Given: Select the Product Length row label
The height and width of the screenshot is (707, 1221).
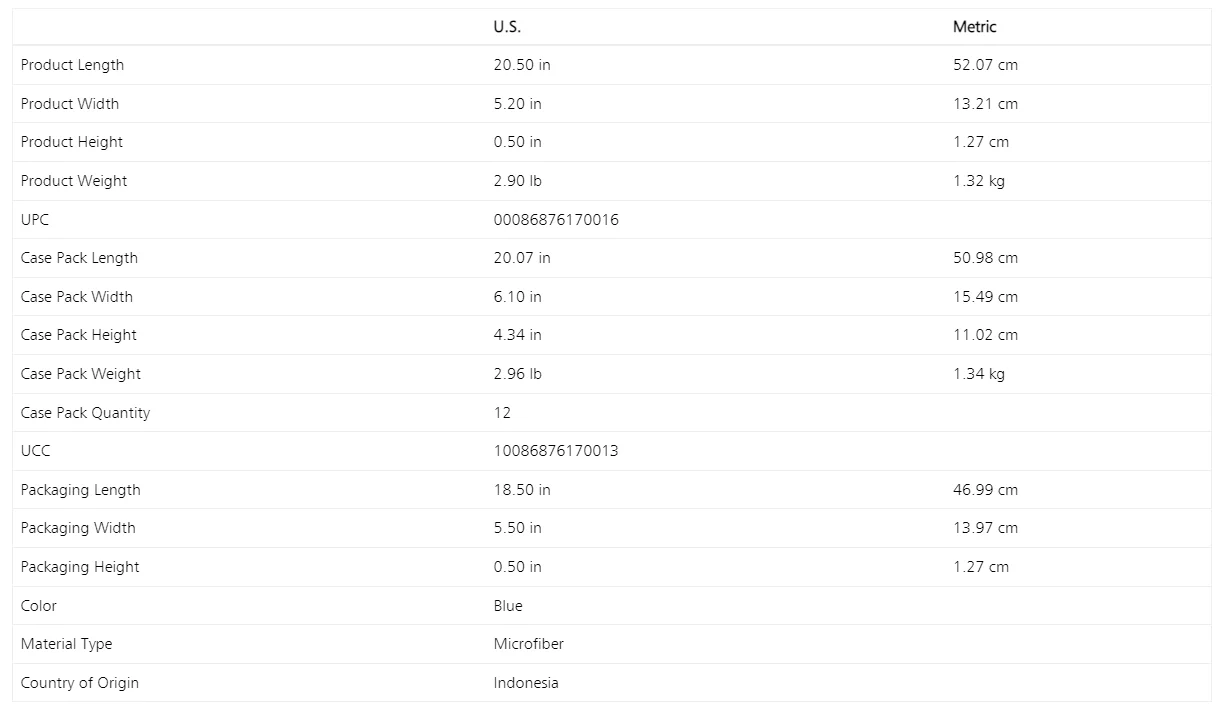Looking at the screenshot, I should point(72,65).
